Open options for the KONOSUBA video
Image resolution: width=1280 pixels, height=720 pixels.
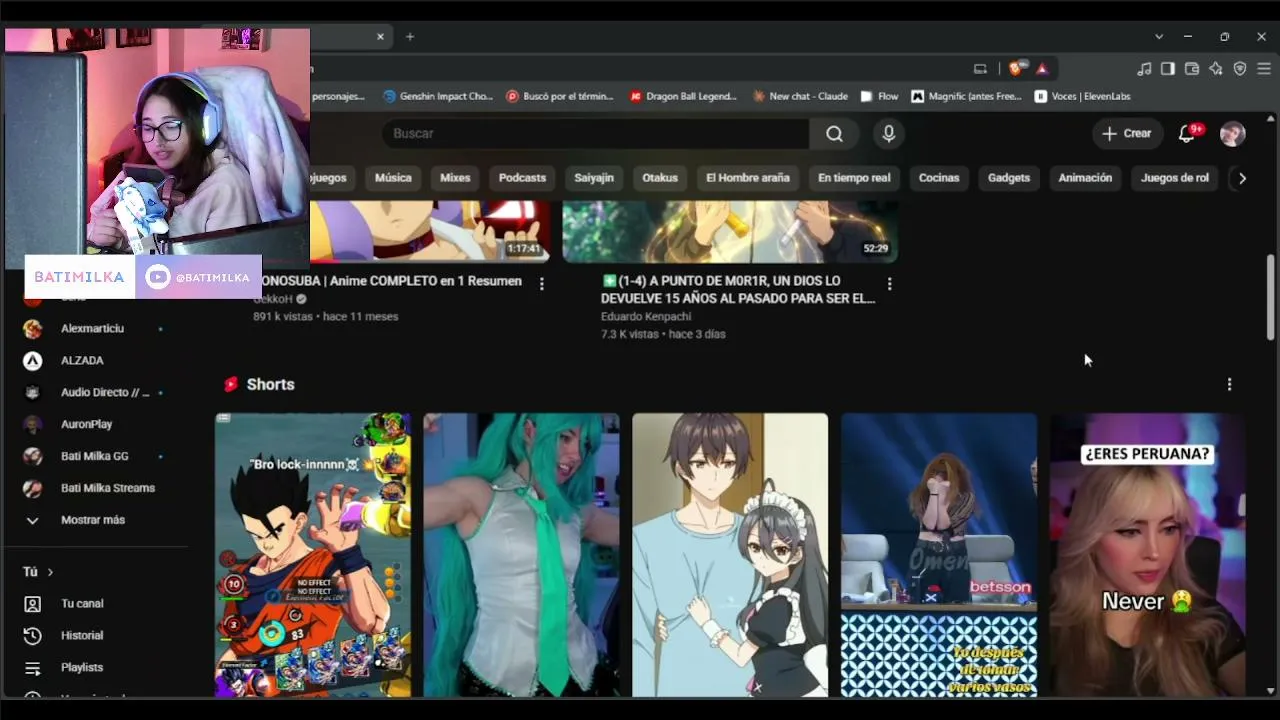click(x=541, y=284)
